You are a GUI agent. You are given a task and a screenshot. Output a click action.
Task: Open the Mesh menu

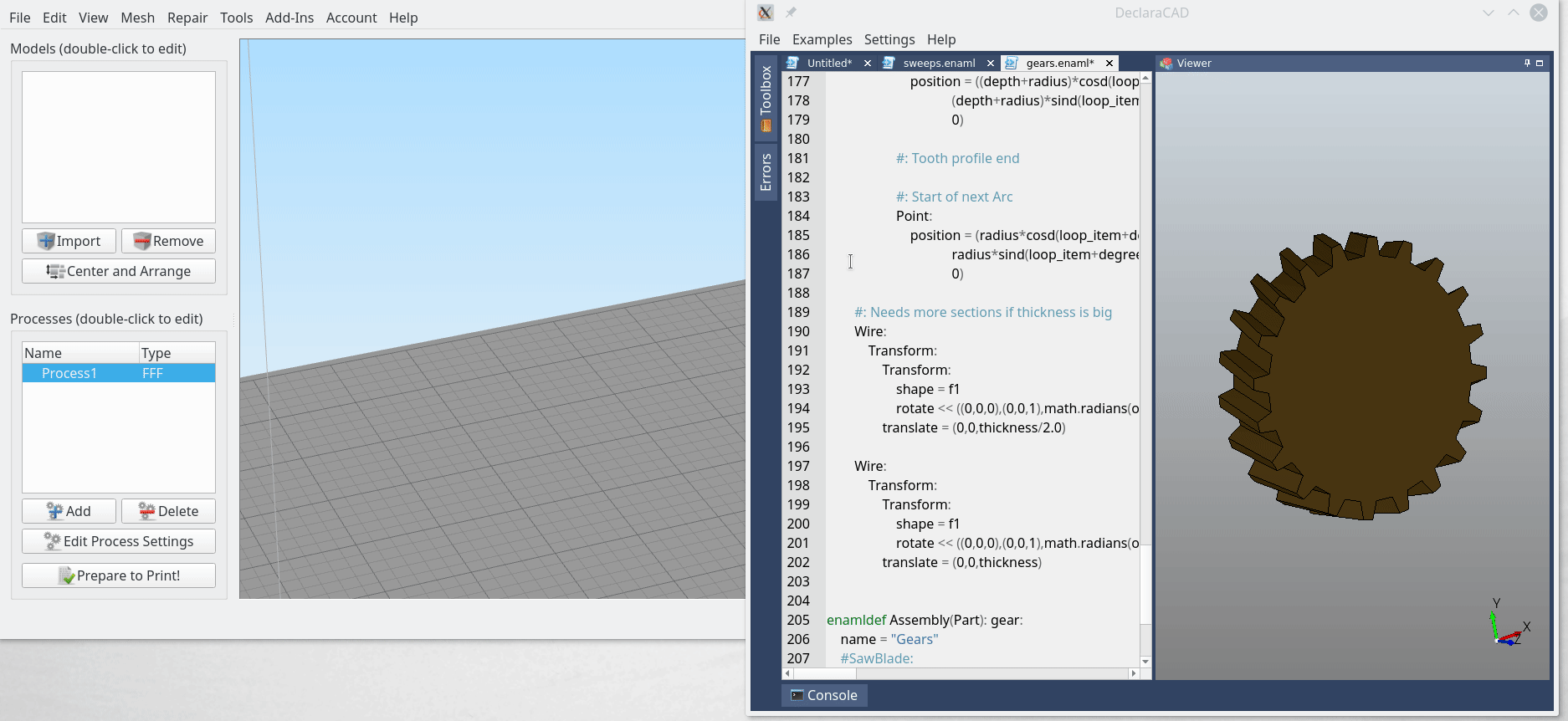[137, 18]
